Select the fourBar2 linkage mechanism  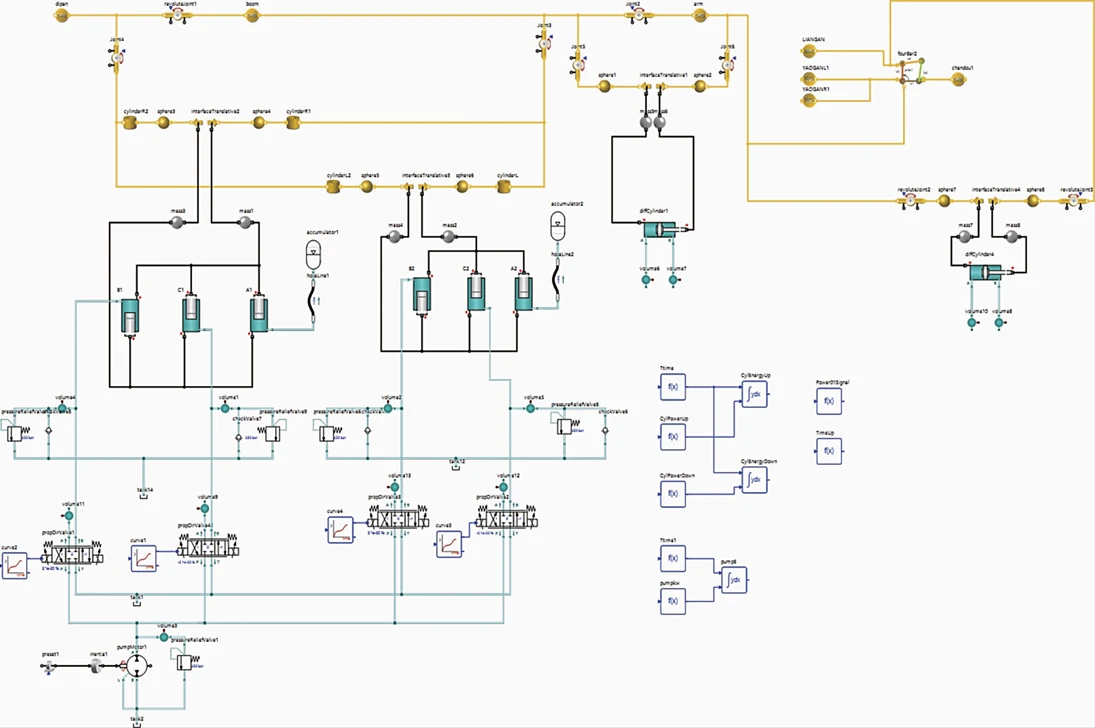pos(911,72)
